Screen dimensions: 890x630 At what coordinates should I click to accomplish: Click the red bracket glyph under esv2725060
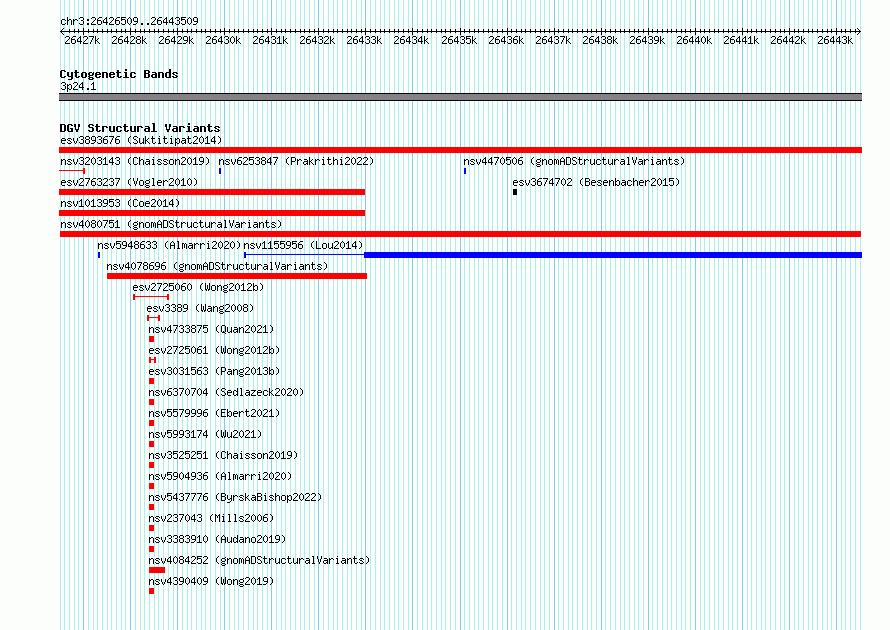(x=151, y=297)
